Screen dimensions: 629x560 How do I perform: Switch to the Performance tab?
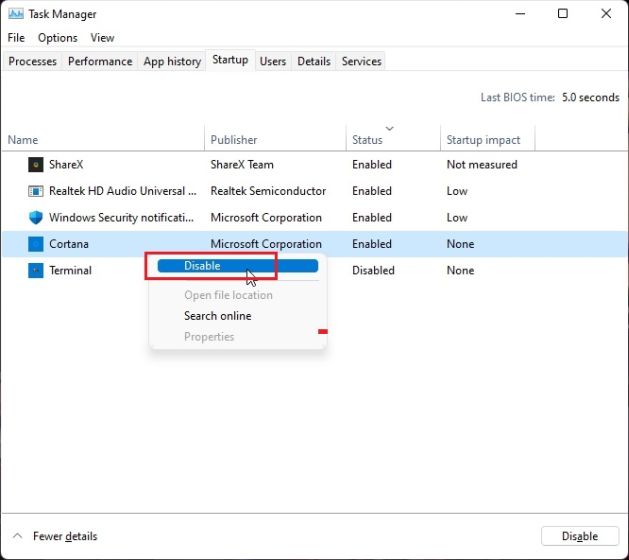(100, 61)
